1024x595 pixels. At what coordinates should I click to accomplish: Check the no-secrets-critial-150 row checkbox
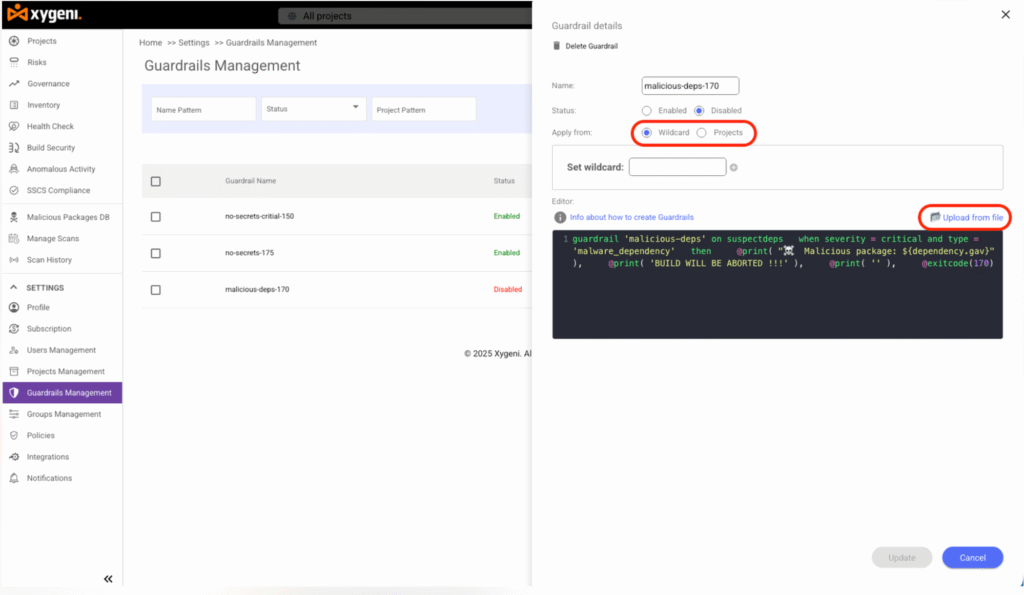(x=155, y=217)
